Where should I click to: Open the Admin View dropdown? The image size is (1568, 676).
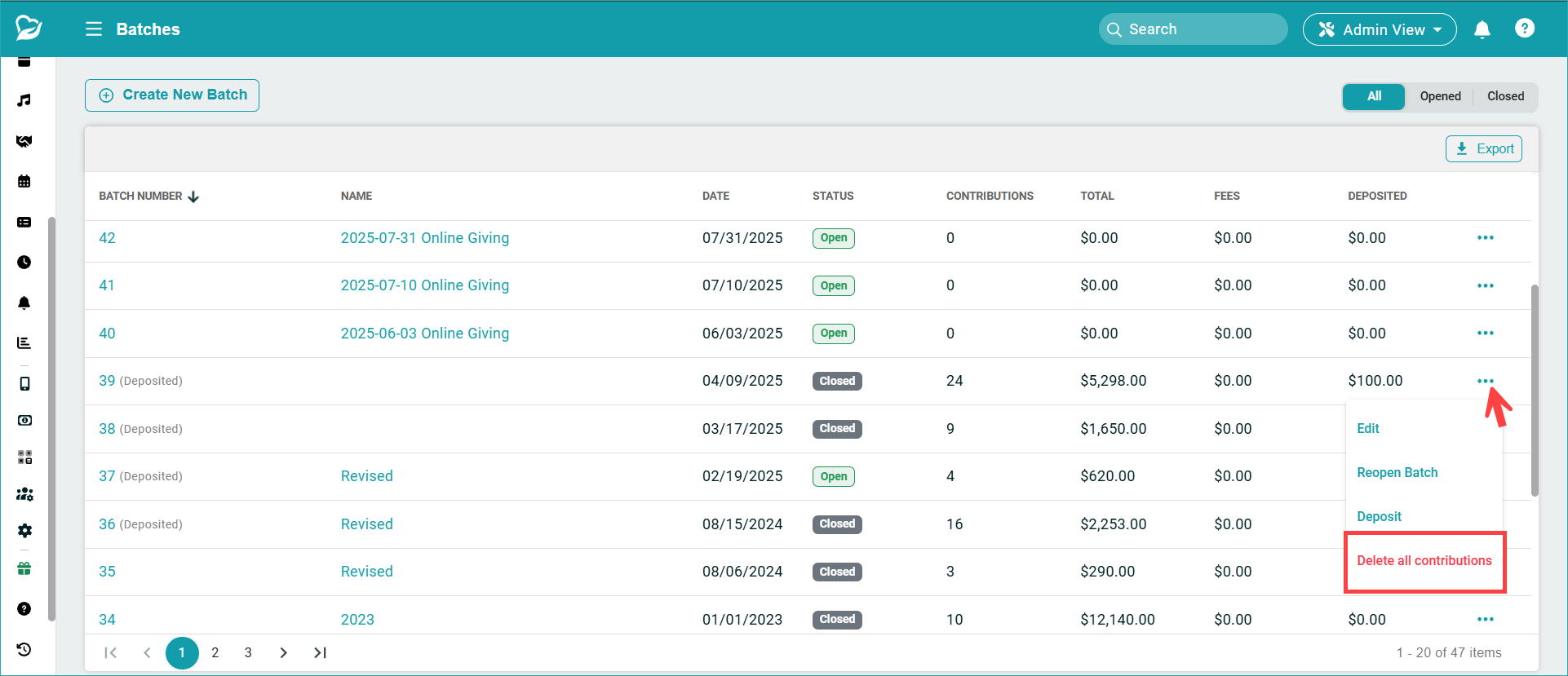(1380, 29)
